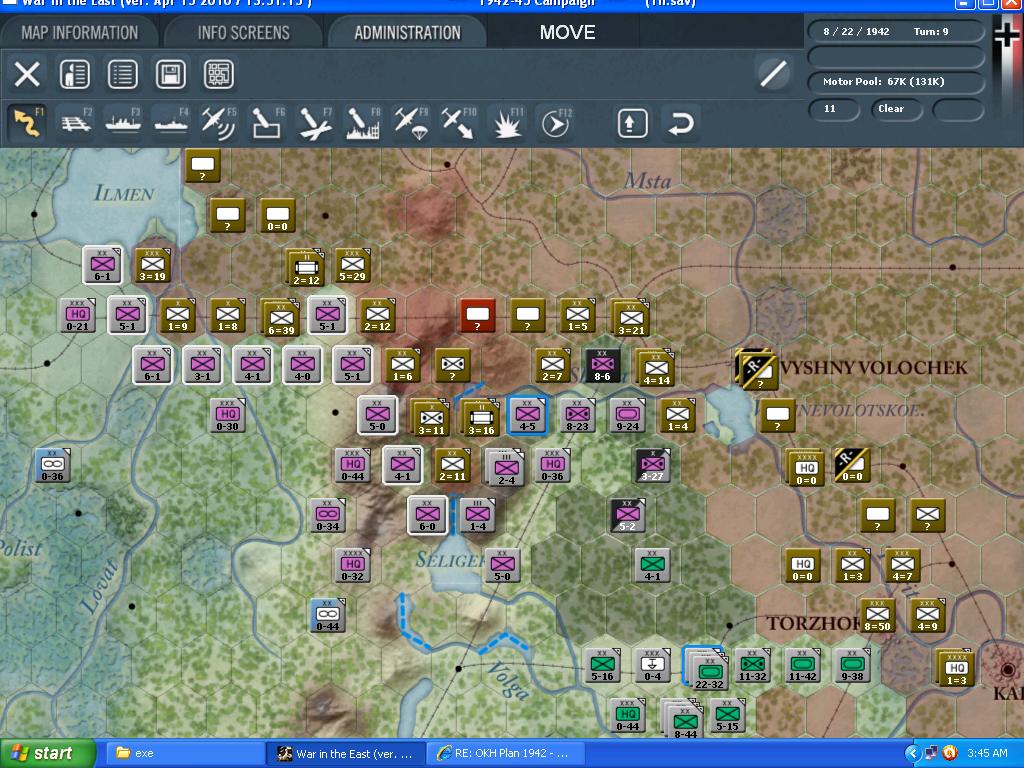Click the diagonal slash icon at toolbar right

coord(774,74)
